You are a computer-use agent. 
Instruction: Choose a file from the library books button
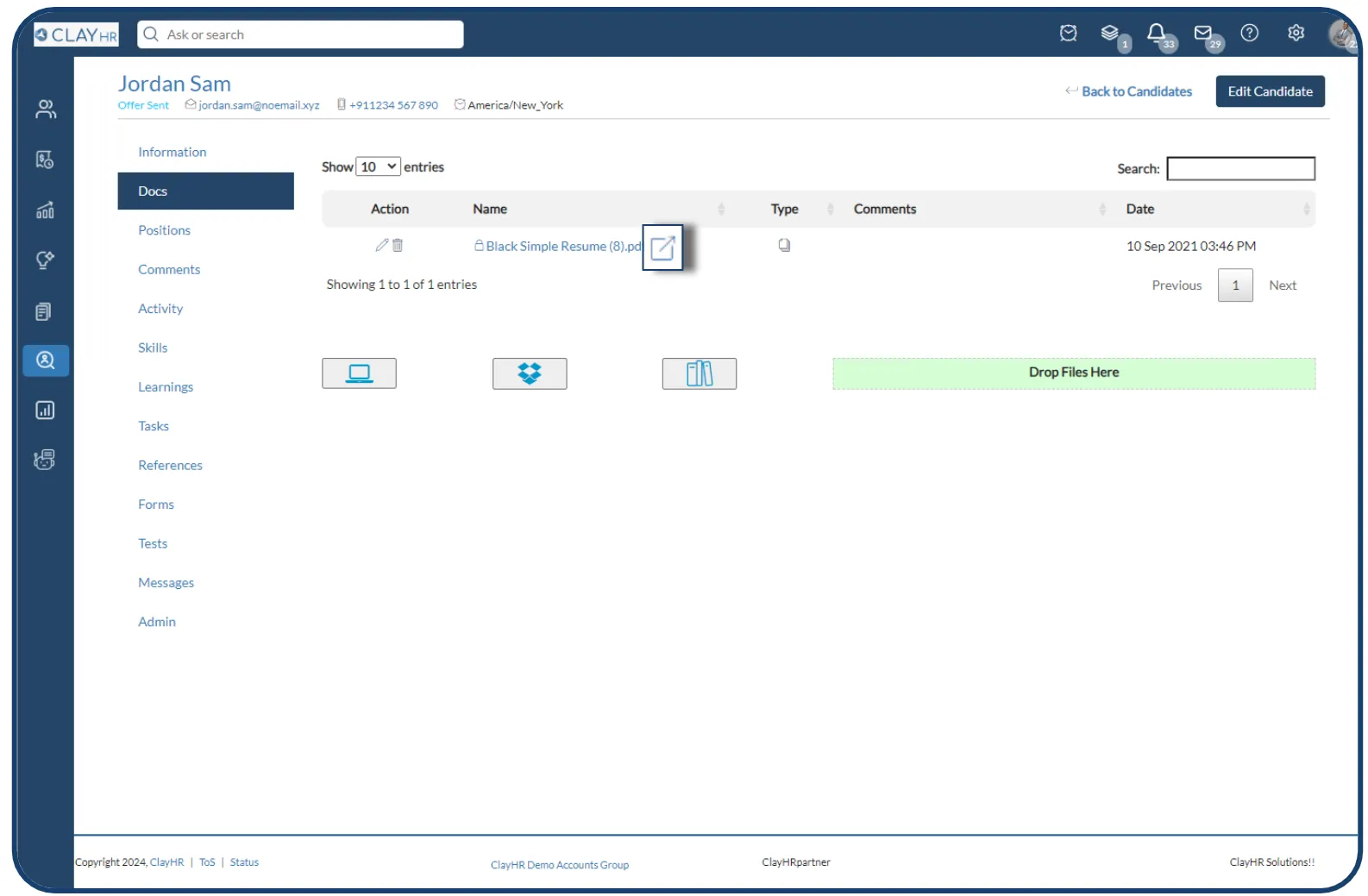[x=700, y=373]
